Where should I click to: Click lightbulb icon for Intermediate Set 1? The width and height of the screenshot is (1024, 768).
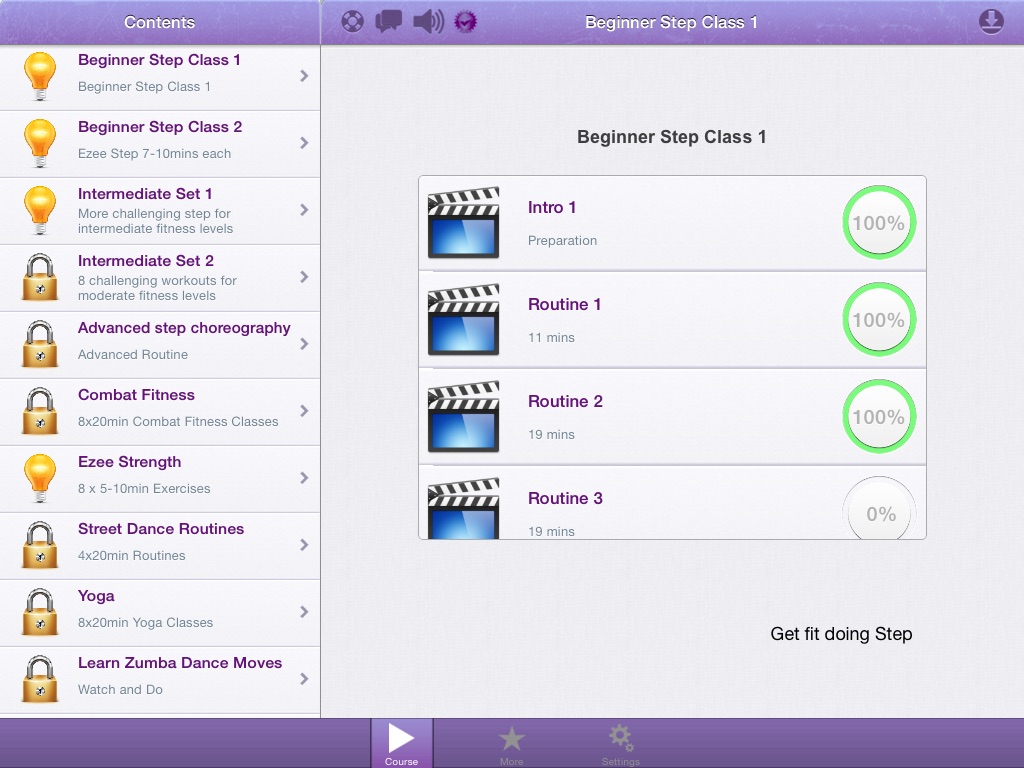tap(40, 210)
